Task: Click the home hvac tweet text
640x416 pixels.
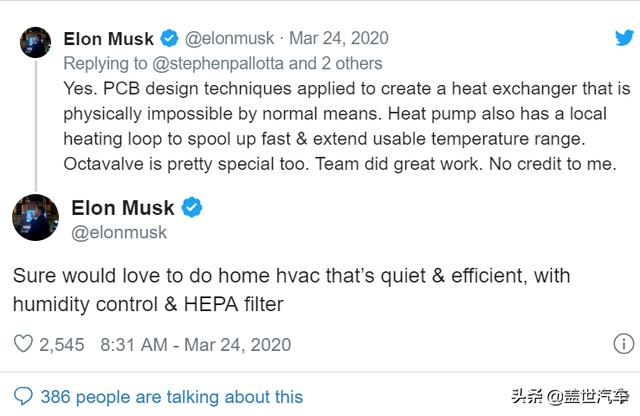Action: [x=290, y=287]
